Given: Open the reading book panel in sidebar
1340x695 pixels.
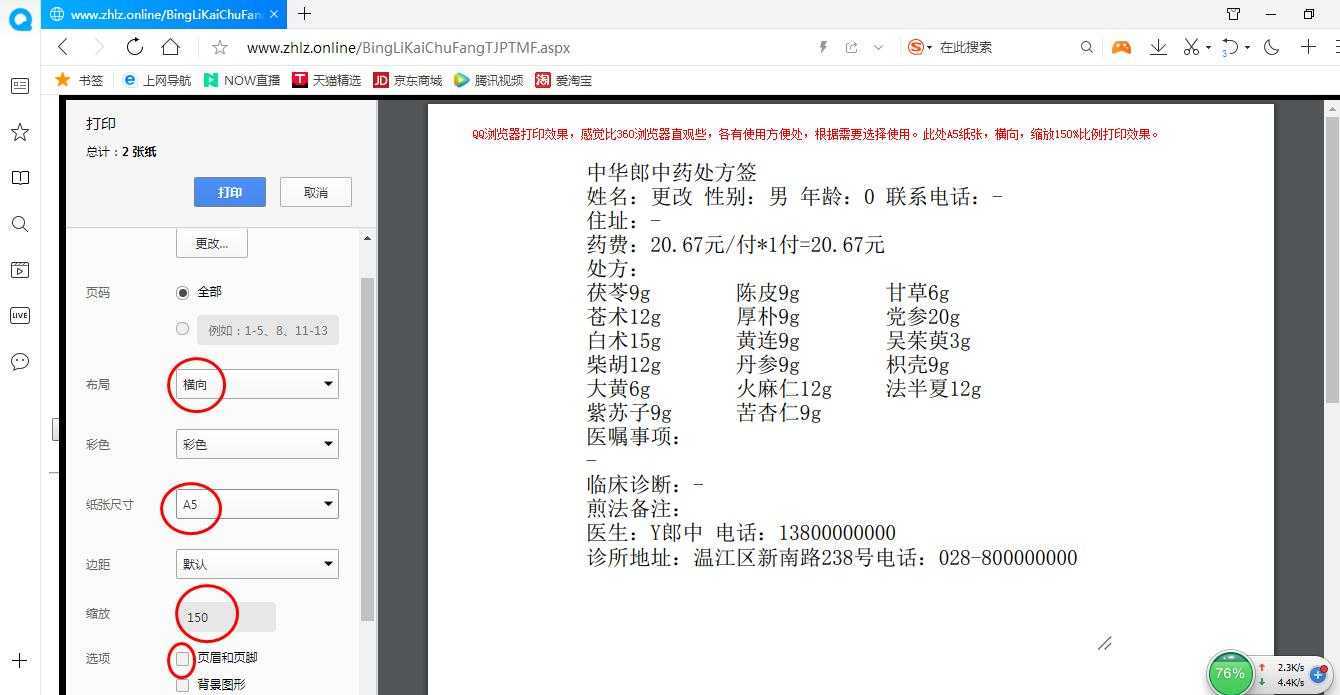Looking at the screenshot, I should click(x=20, y=177).
